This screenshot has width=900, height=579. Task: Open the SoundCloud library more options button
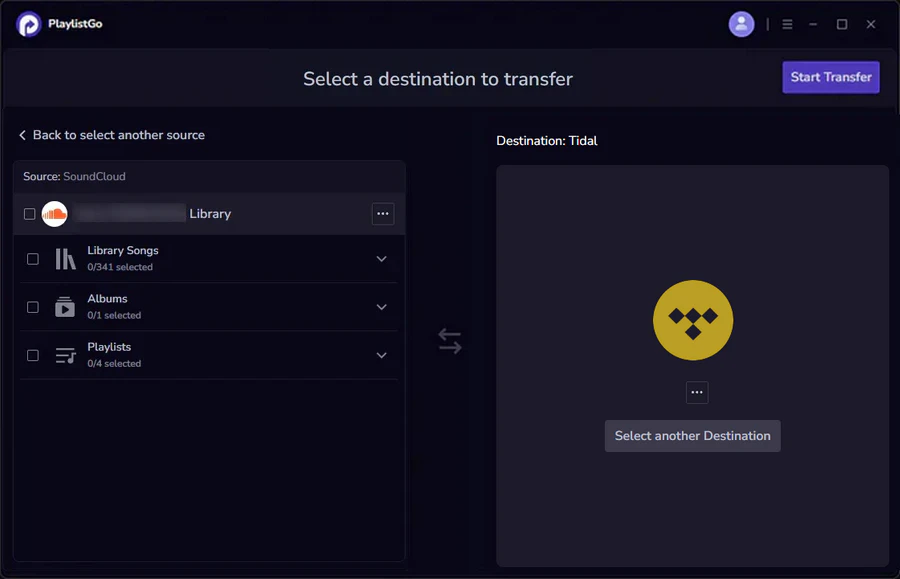click(383, 214)
